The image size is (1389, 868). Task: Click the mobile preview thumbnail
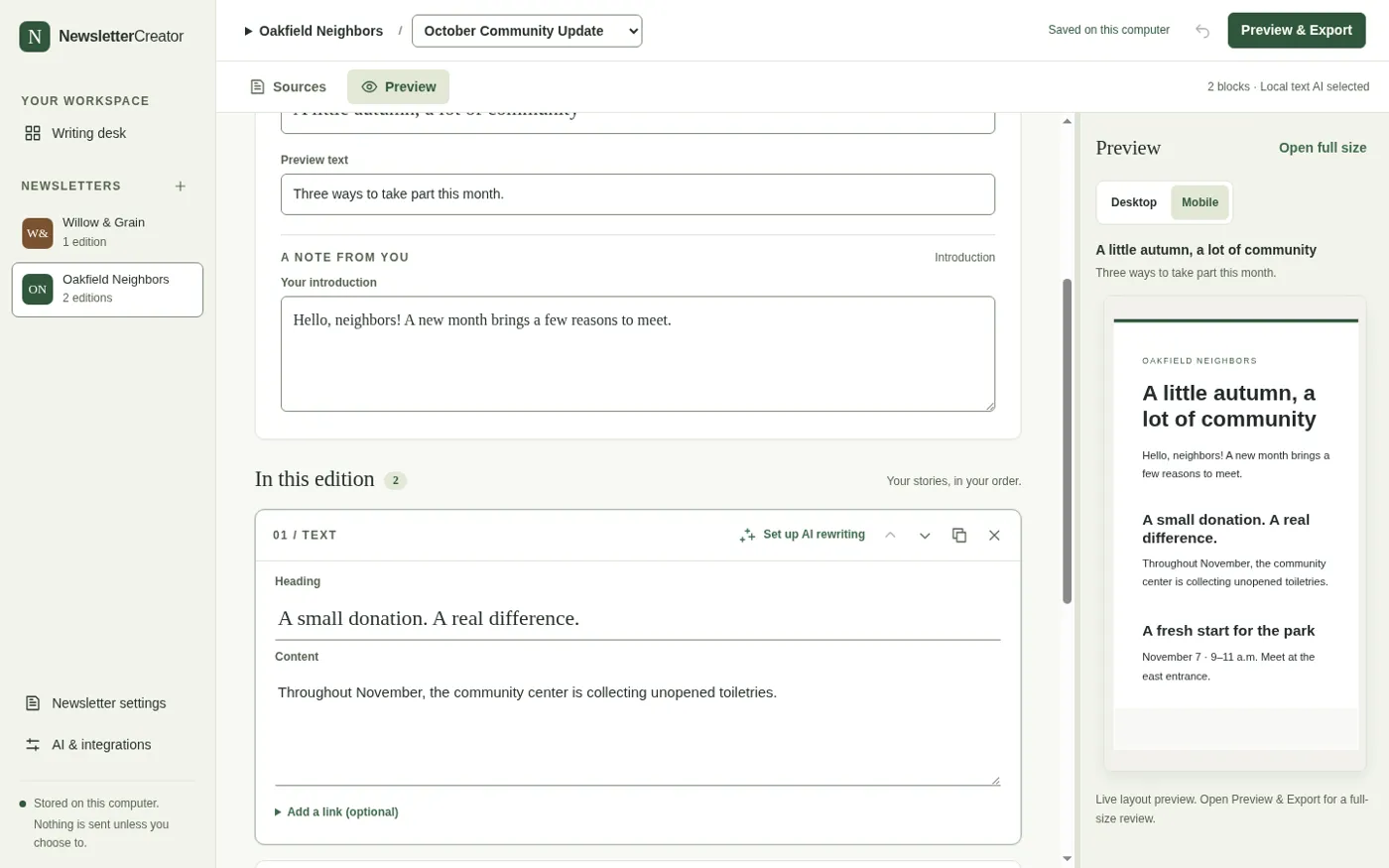coord(1235,534)
